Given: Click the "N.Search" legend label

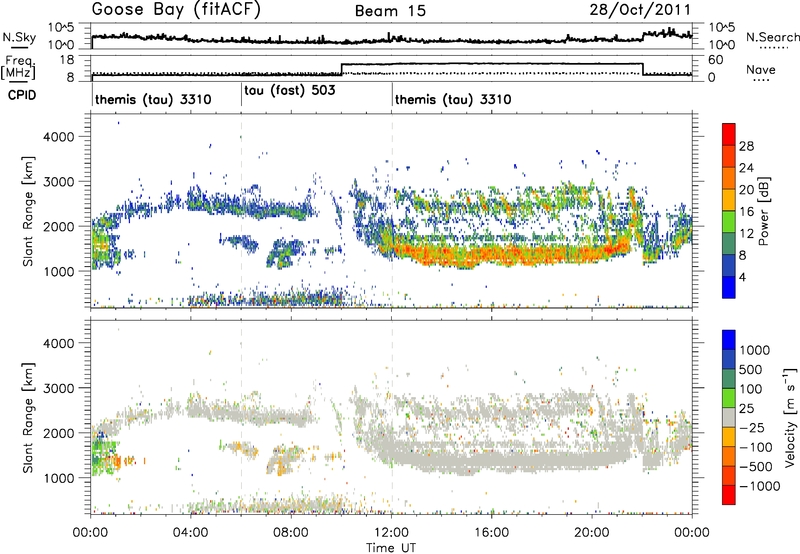Looking at the screenshot, I should click(x=772, y=37).
